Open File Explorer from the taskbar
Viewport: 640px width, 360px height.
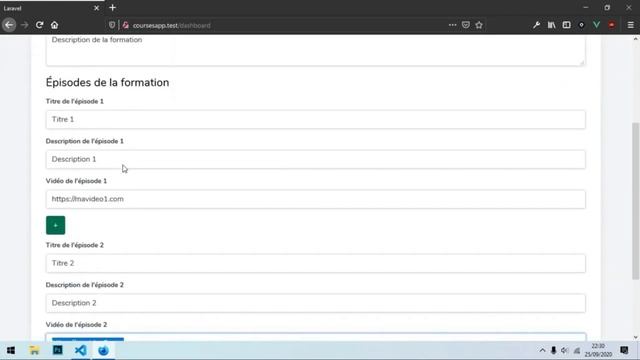(34, 351)
